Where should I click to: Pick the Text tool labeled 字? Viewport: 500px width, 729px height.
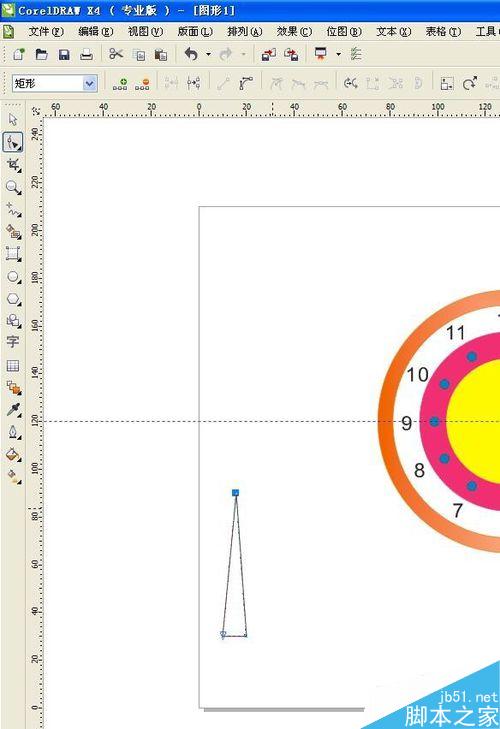pos(13,342)
